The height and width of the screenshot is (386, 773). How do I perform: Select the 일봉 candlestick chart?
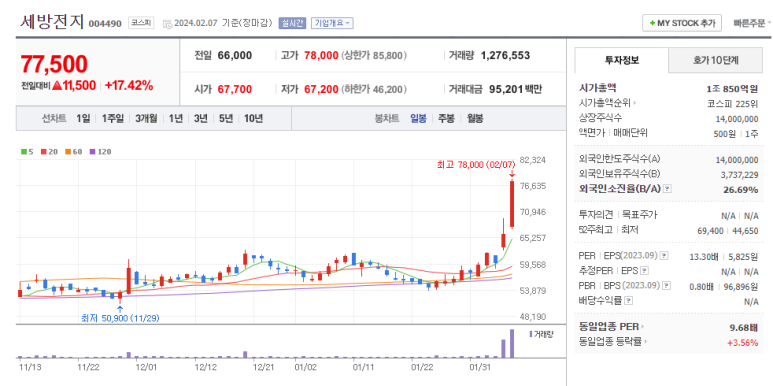419,118
